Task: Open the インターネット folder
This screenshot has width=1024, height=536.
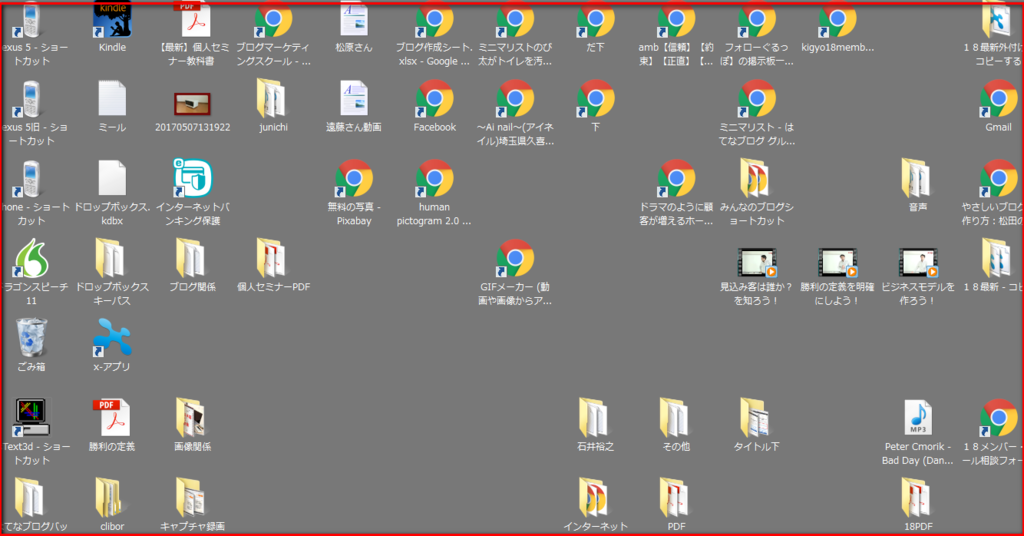Action: coord(594,497)
